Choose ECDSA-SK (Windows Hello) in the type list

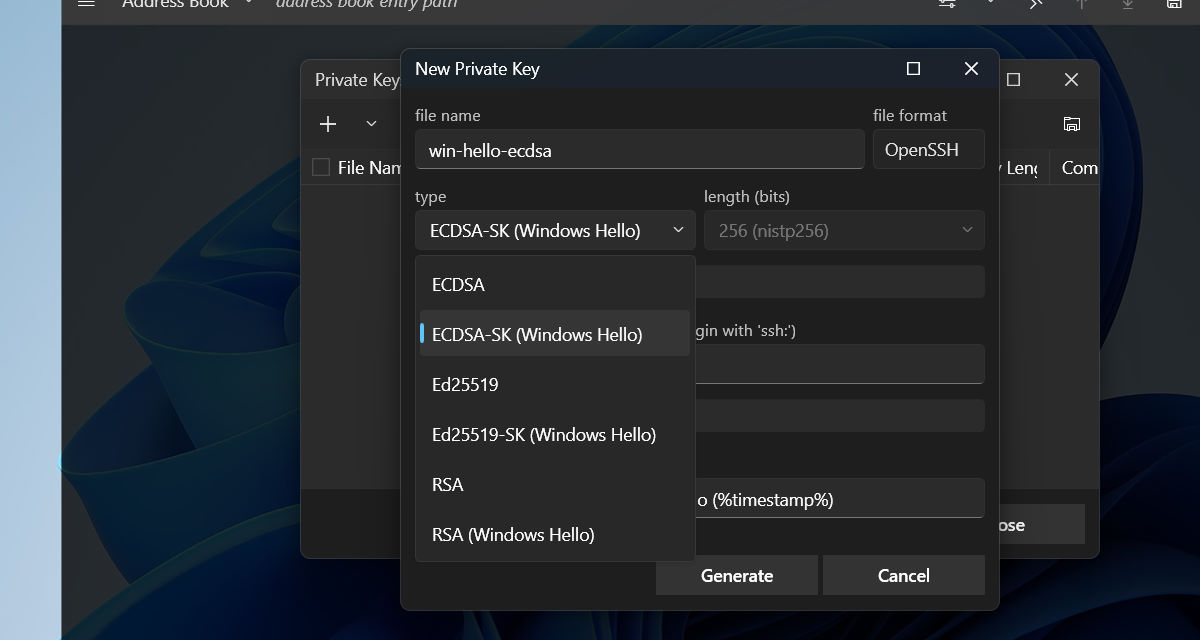tap(555, 334)
